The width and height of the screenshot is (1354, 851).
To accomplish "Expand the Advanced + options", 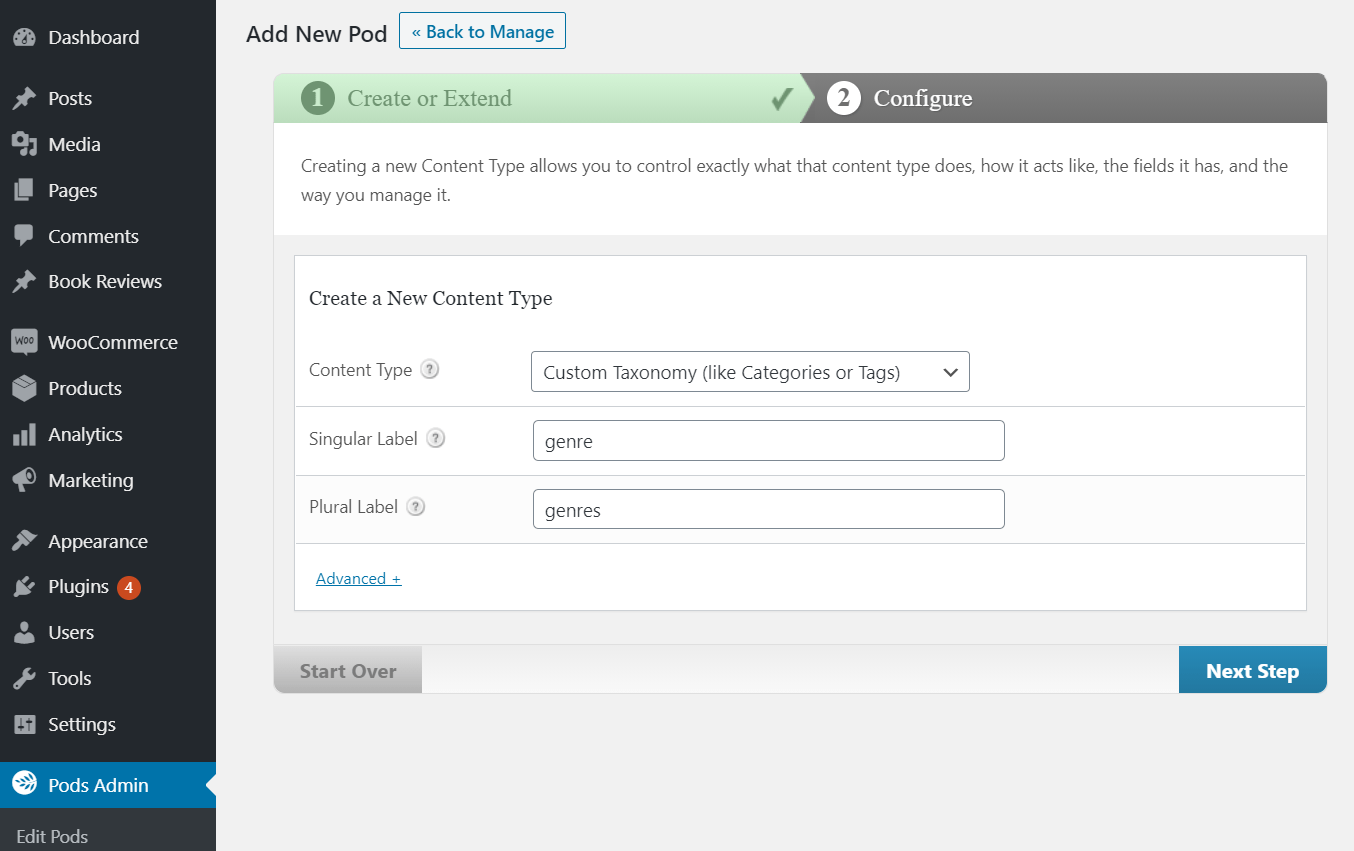I will (358, 578).
